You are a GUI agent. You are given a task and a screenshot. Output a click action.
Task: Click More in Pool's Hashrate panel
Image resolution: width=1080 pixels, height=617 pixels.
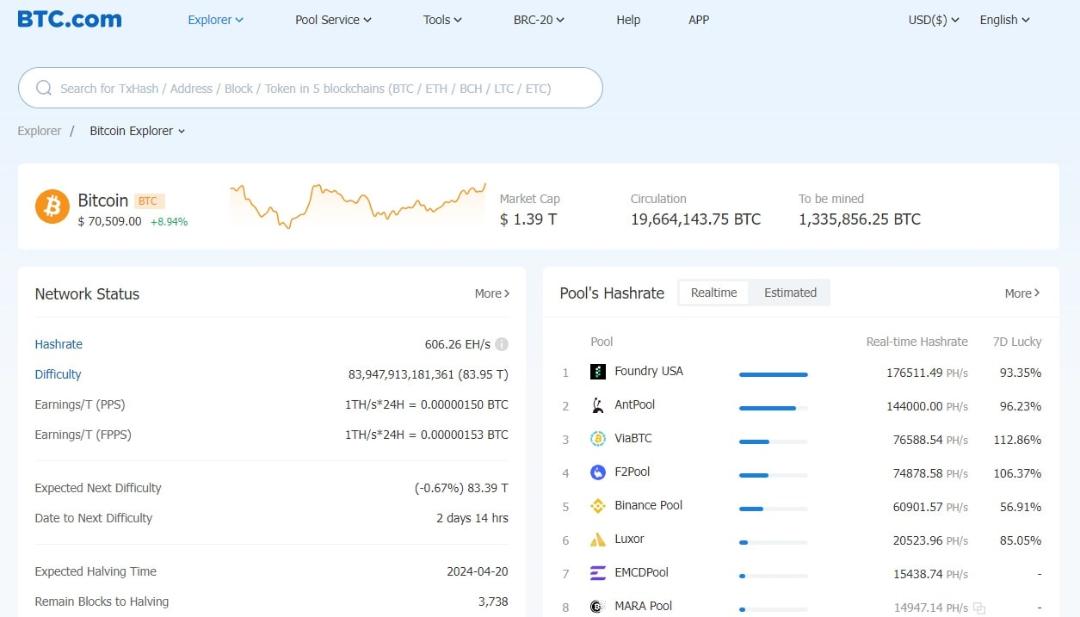[x=1022, y=294]
